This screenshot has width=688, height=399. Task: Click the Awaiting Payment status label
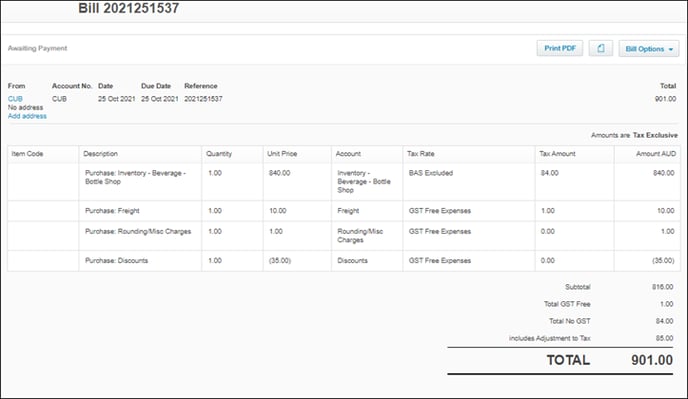pyautogui.click(x=37, y=48)
